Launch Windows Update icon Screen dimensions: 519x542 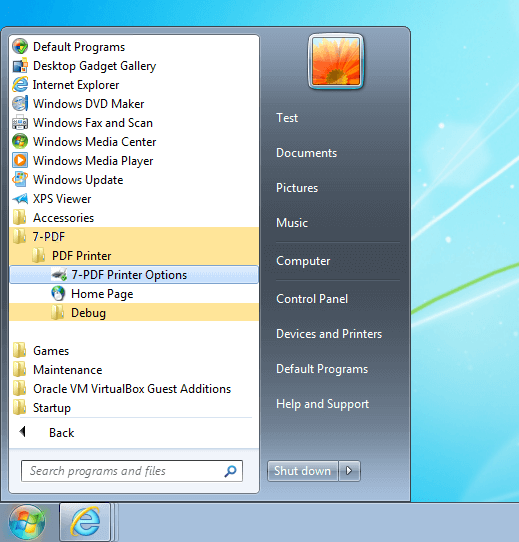(x=20, y=179)
